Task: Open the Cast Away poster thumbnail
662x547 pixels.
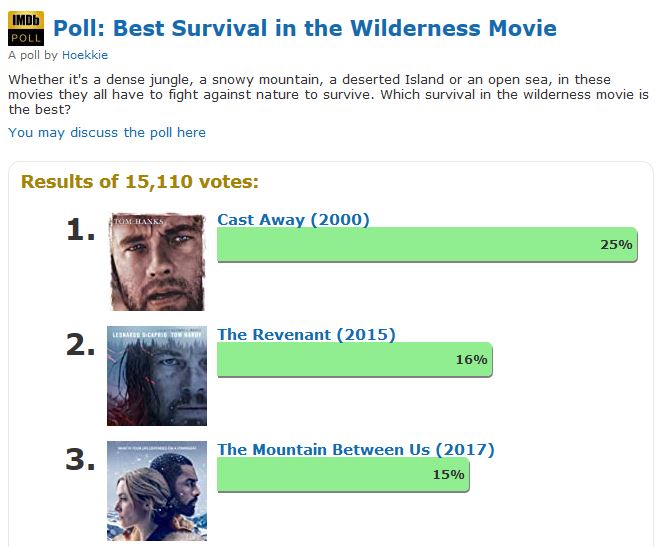Action: point(157,261)
